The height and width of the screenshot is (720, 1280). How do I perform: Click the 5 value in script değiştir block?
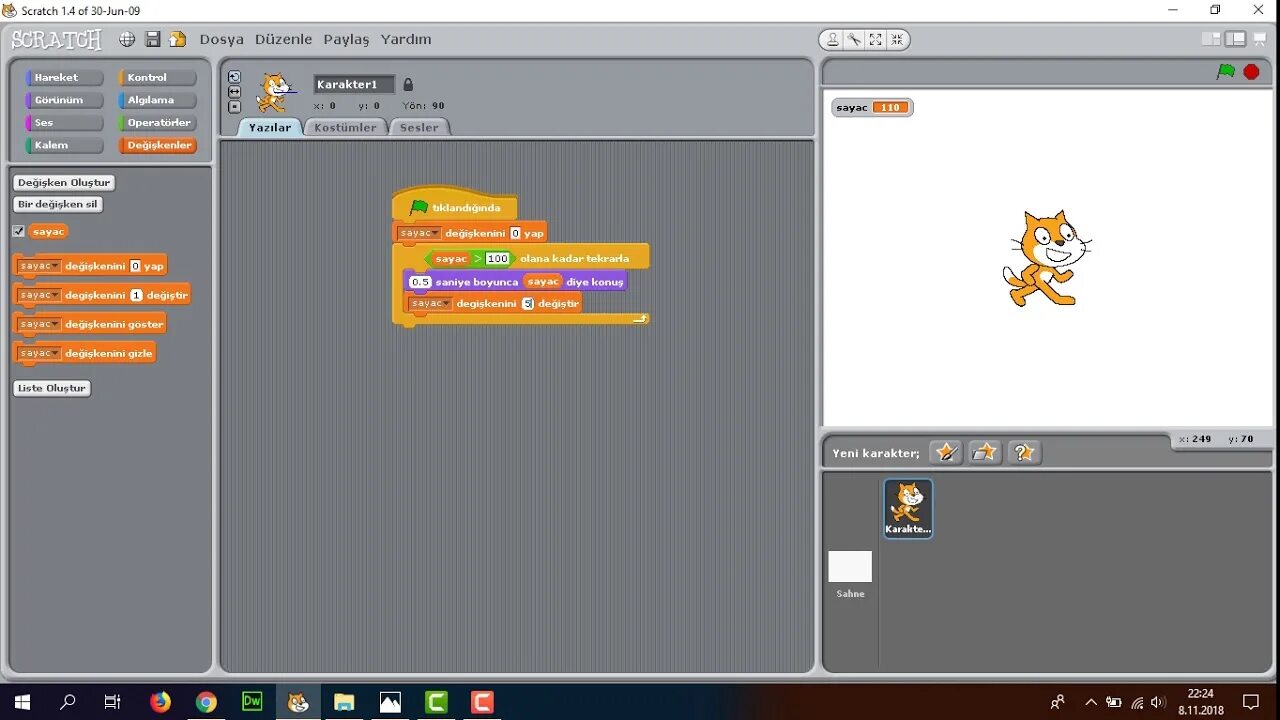tap(528, 303)
